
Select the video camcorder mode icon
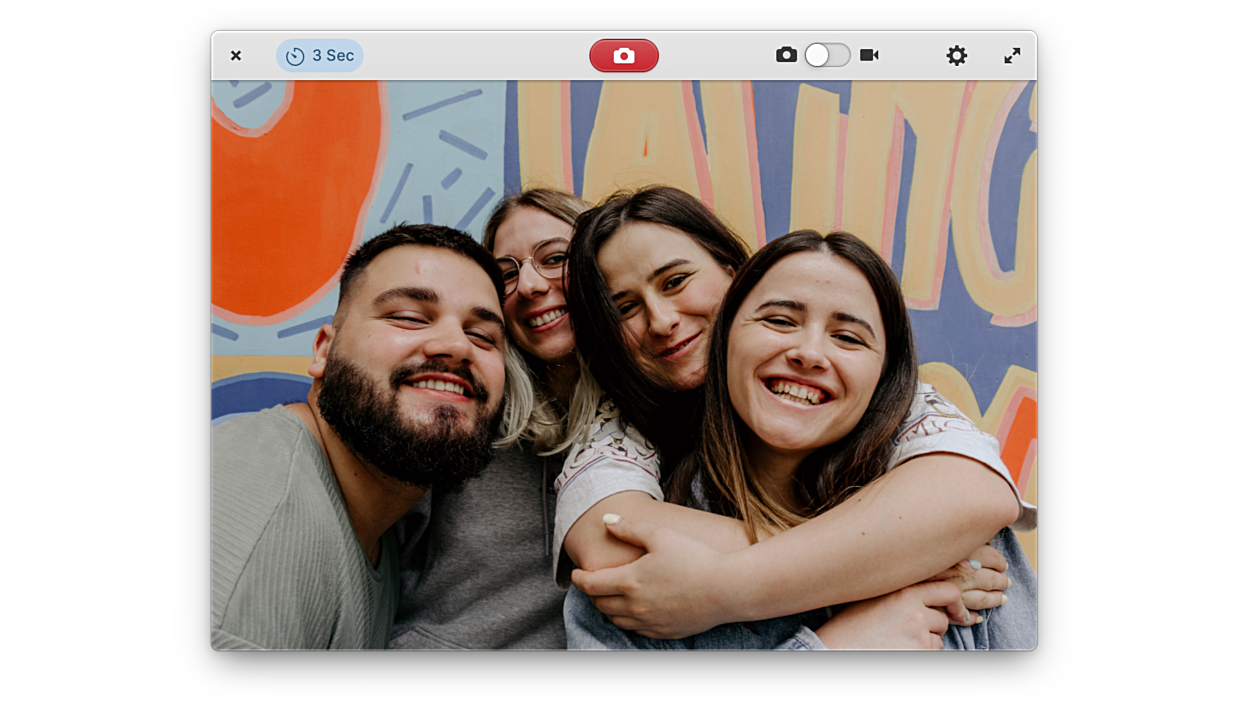(x=869, y=55)
